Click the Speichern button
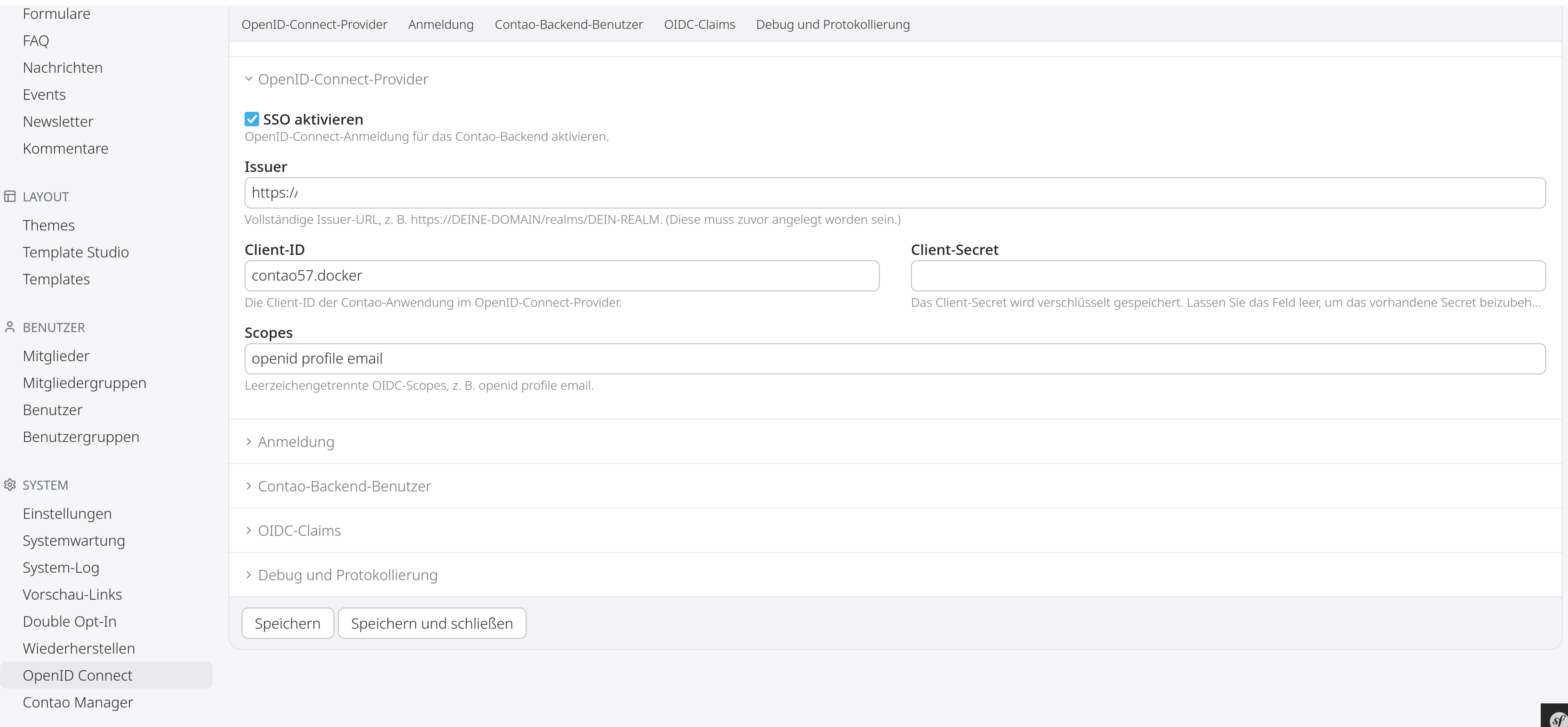Viewport: 1568px width, 727px height. pos(288,623)
